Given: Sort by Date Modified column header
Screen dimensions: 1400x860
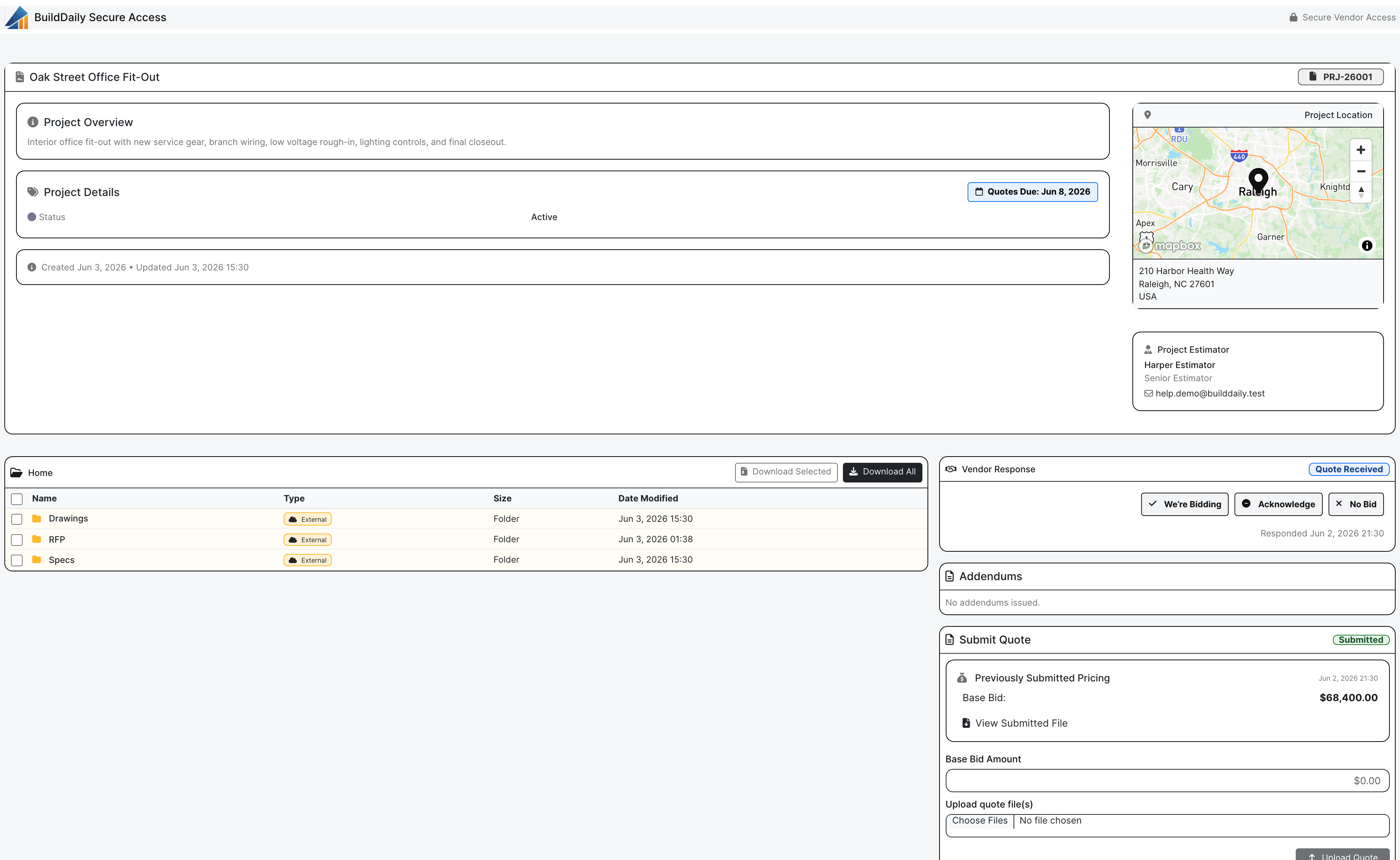Looking at the screenshot, I should [648, 498].
